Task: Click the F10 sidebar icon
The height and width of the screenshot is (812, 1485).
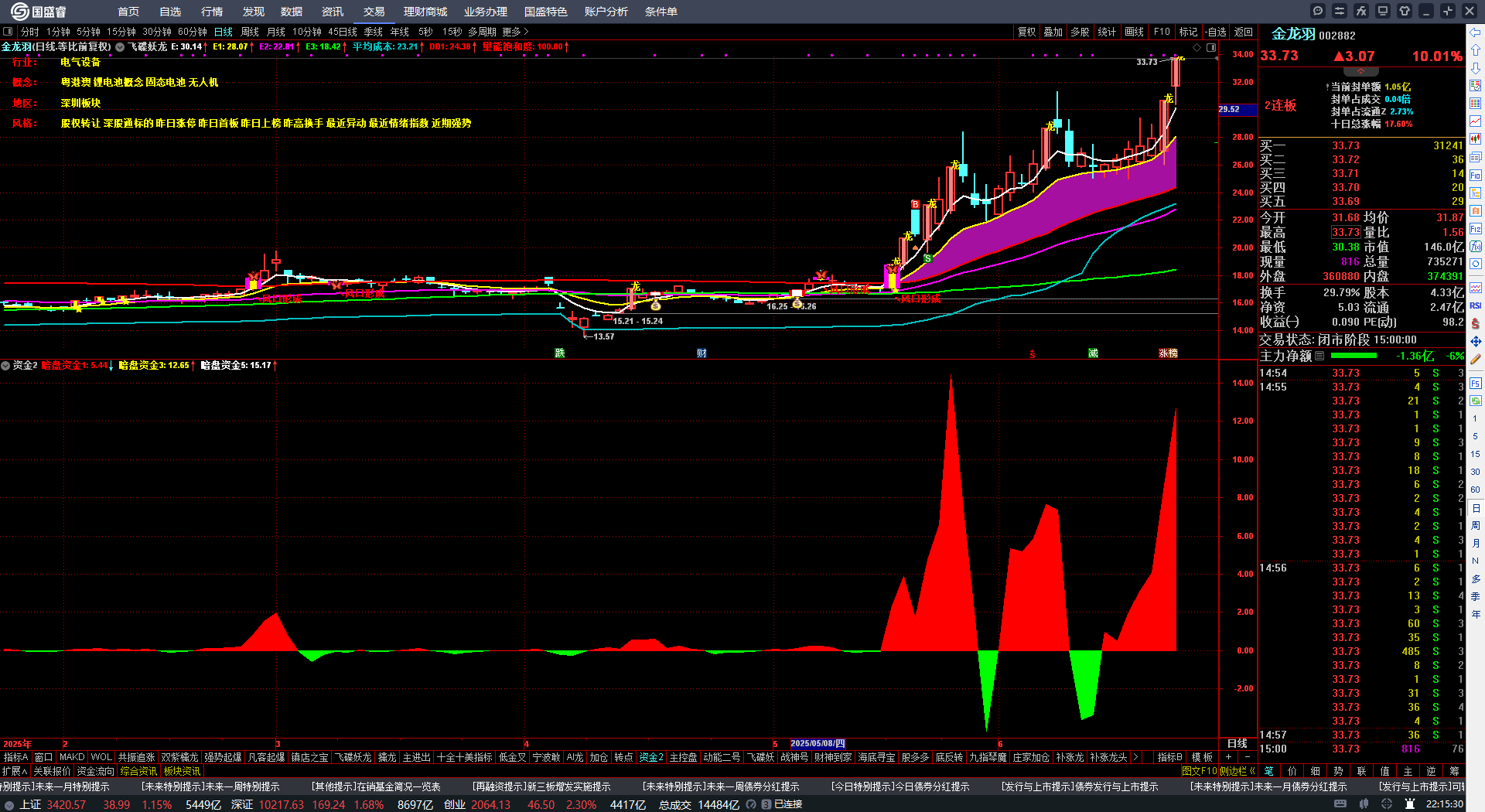Action: pyautogui.click(x=1476, y=175)
